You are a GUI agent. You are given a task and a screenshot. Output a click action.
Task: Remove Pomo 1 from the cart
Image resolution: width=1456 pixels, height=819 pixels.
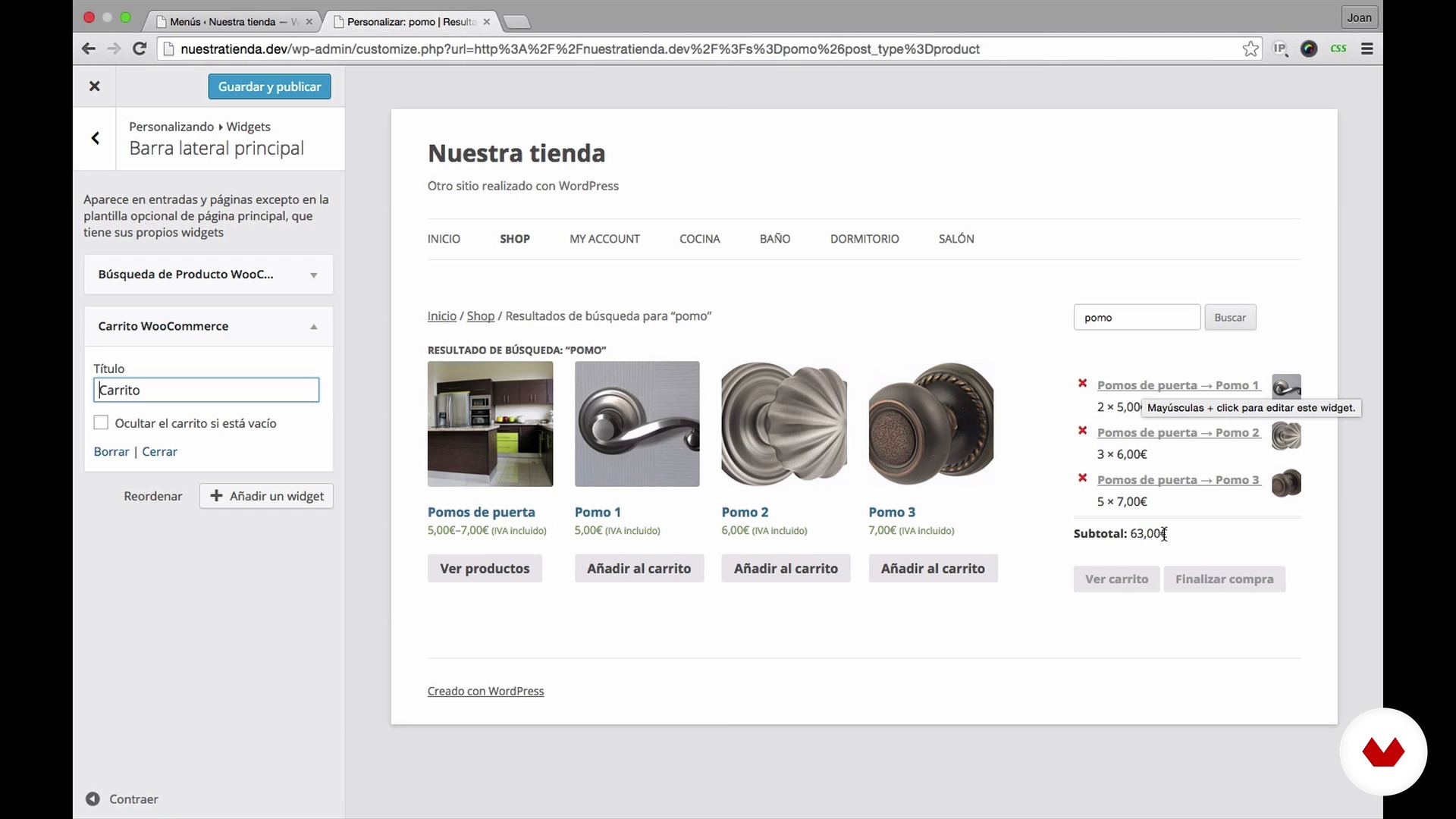click(1083, 384)
